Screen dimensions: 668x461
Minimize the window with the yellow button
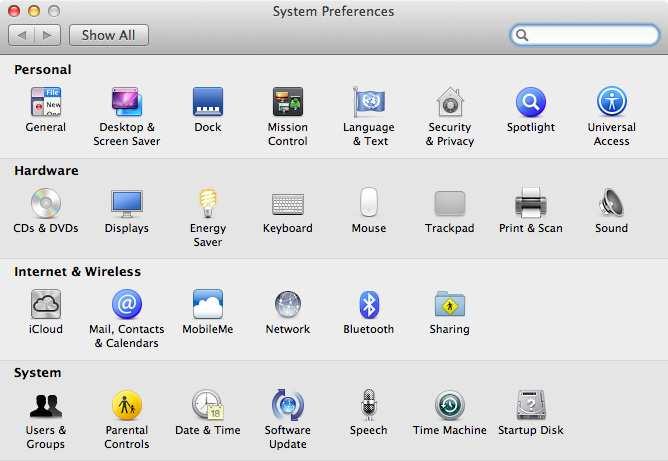click(x=34, y=11)
